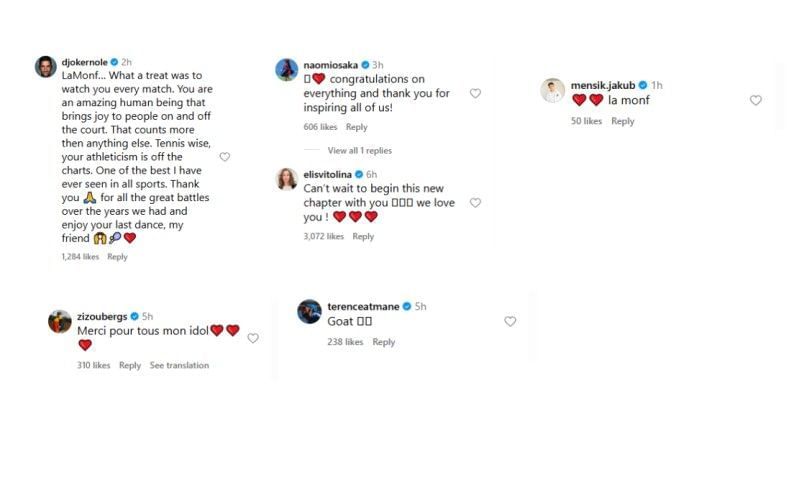
Task: Reply to elisvitolina's comment
Action: pyautogui.click(x=363, y=237)
